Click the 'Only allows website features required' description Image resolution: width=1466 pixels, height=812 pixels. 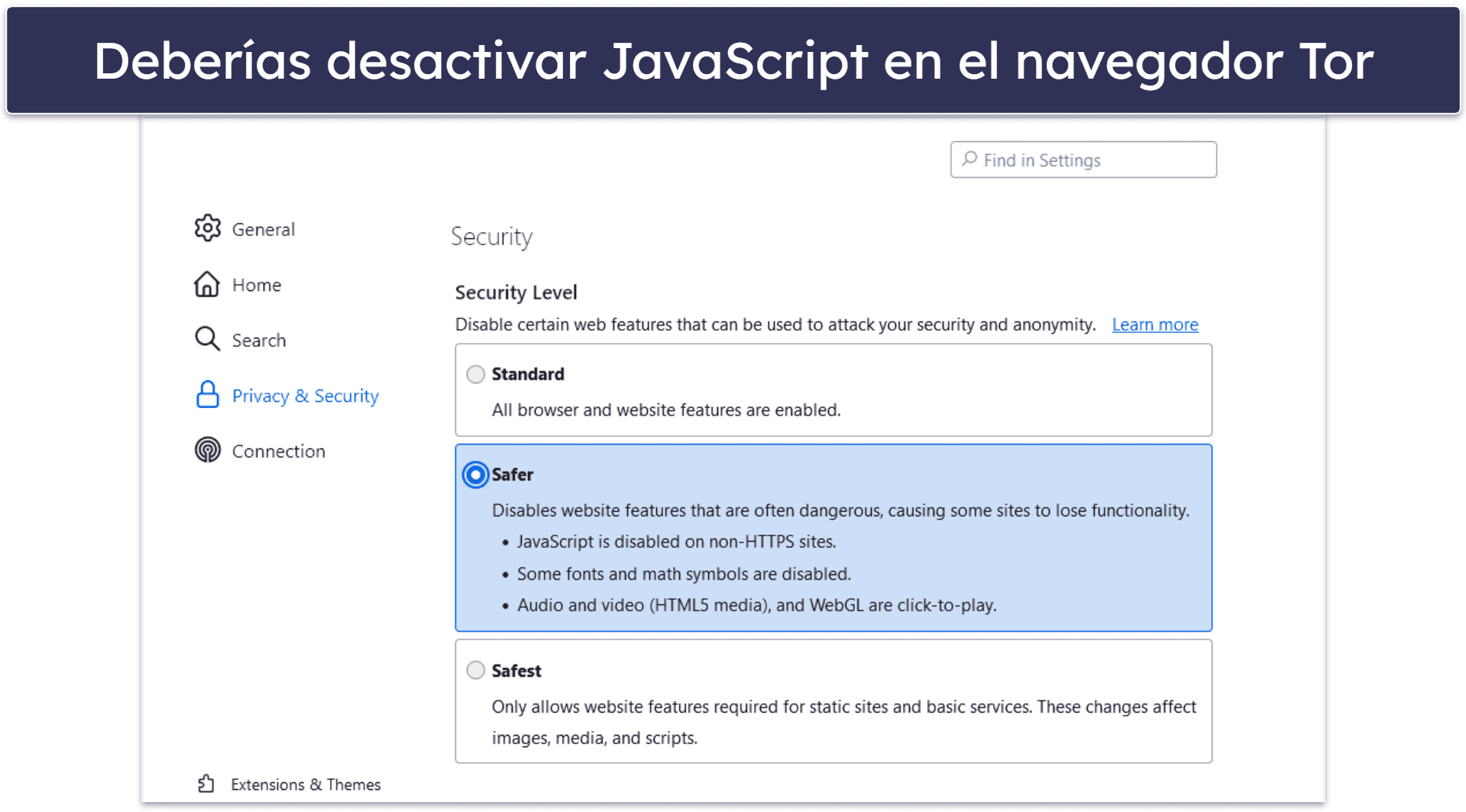pyautogui.click(x=844, y=722)
